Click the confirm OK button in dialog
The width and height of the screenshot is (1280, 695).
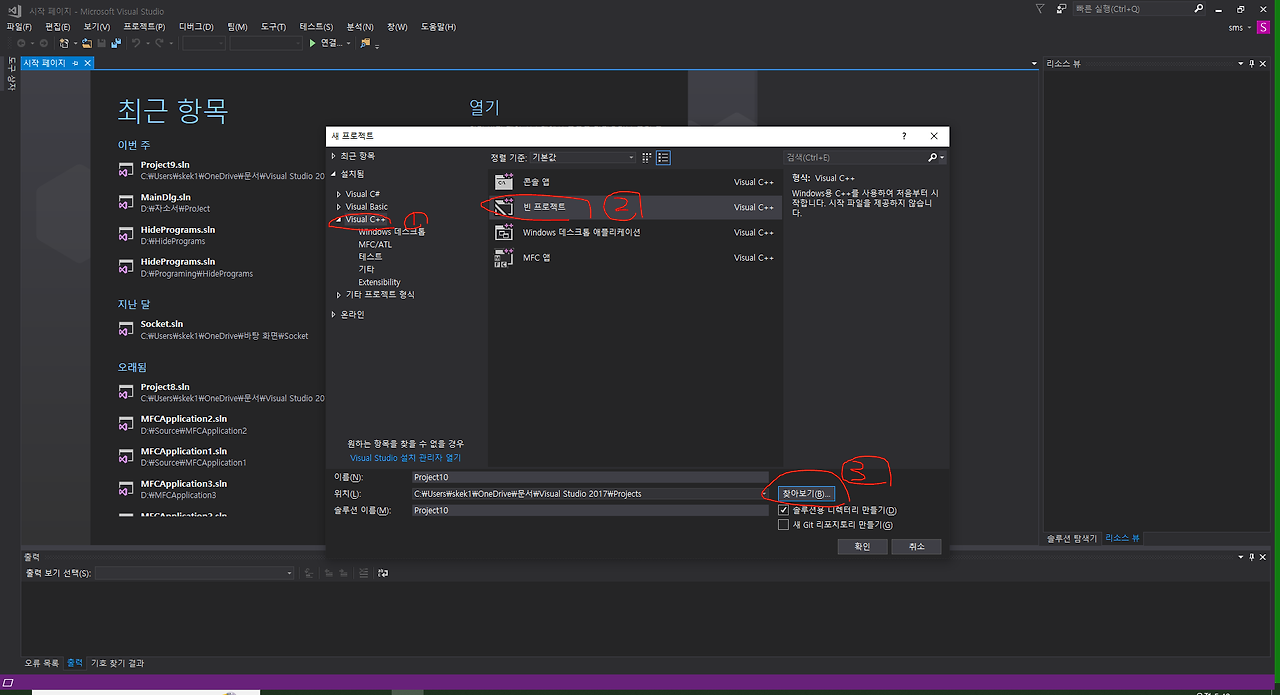coord(862,546)
